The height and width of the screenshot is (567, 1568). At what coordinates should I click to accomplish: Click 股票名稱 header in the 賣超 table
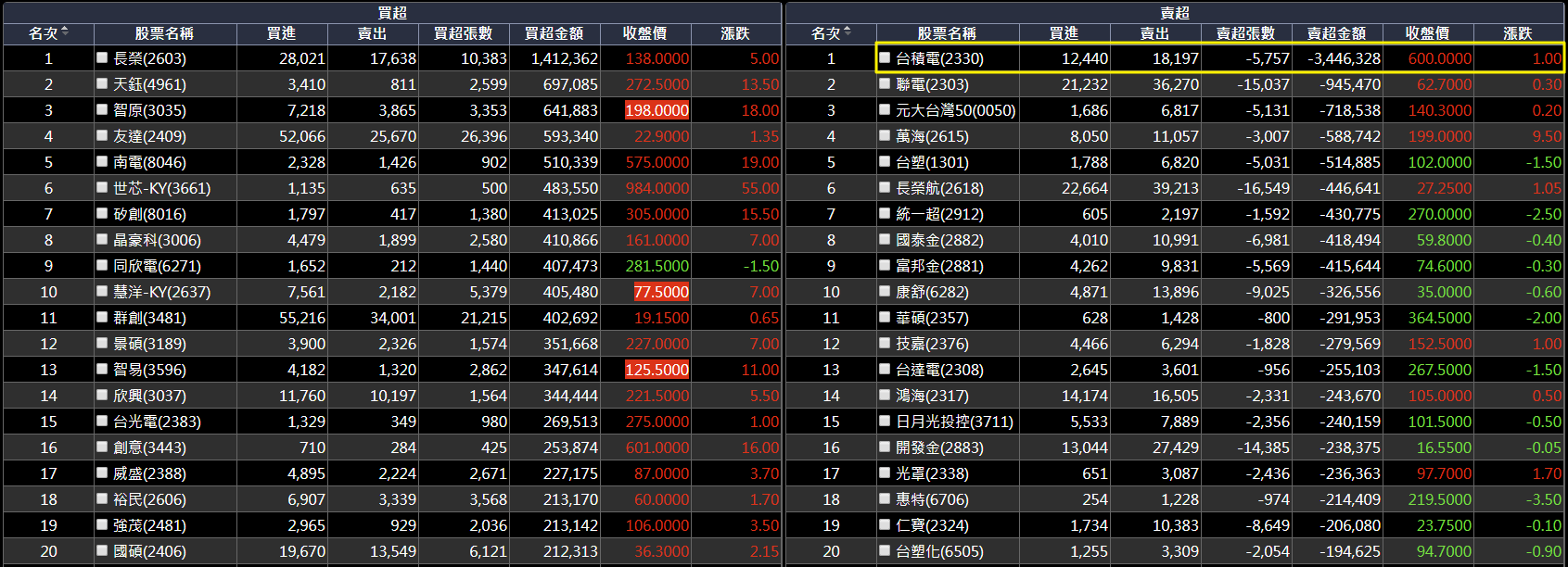[947, 33]
